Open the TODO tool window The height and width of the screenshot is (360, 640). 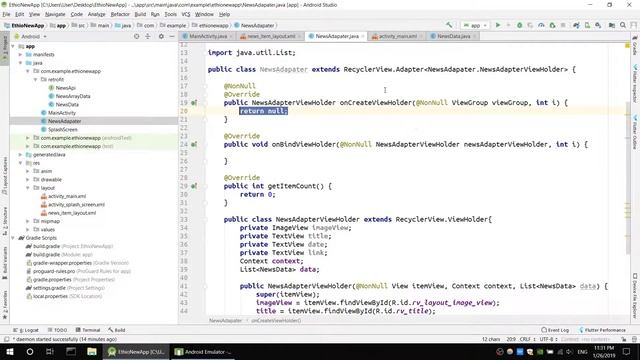[58, 330]
